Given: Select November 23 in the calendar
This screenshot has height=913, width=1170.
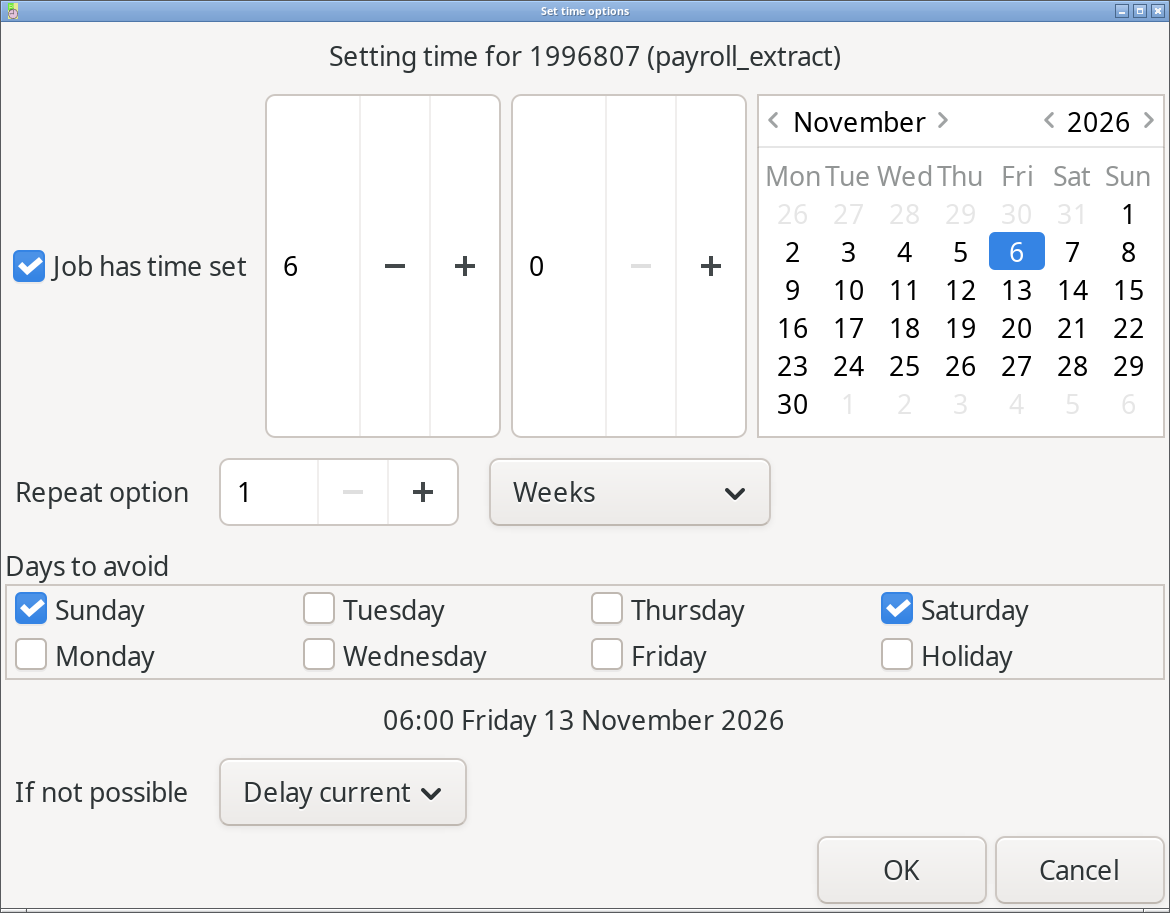Looking at the screenshot, I should pos(792,366).
